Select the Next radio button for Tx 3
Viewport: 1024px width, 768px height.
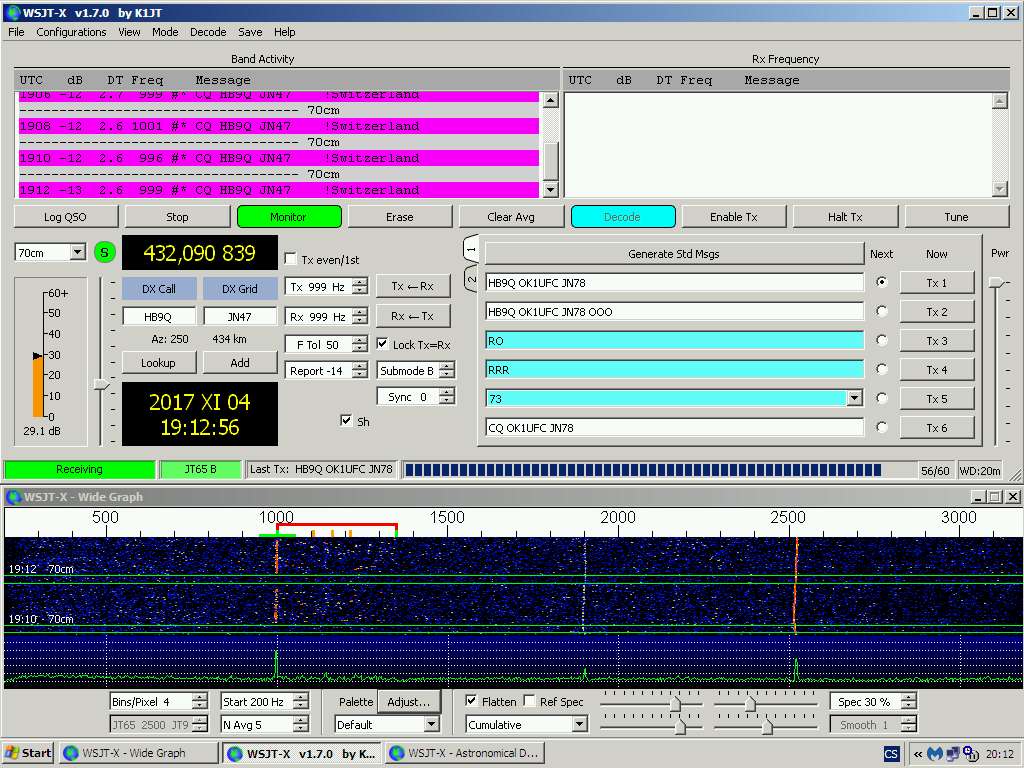[x=881, y=340]
